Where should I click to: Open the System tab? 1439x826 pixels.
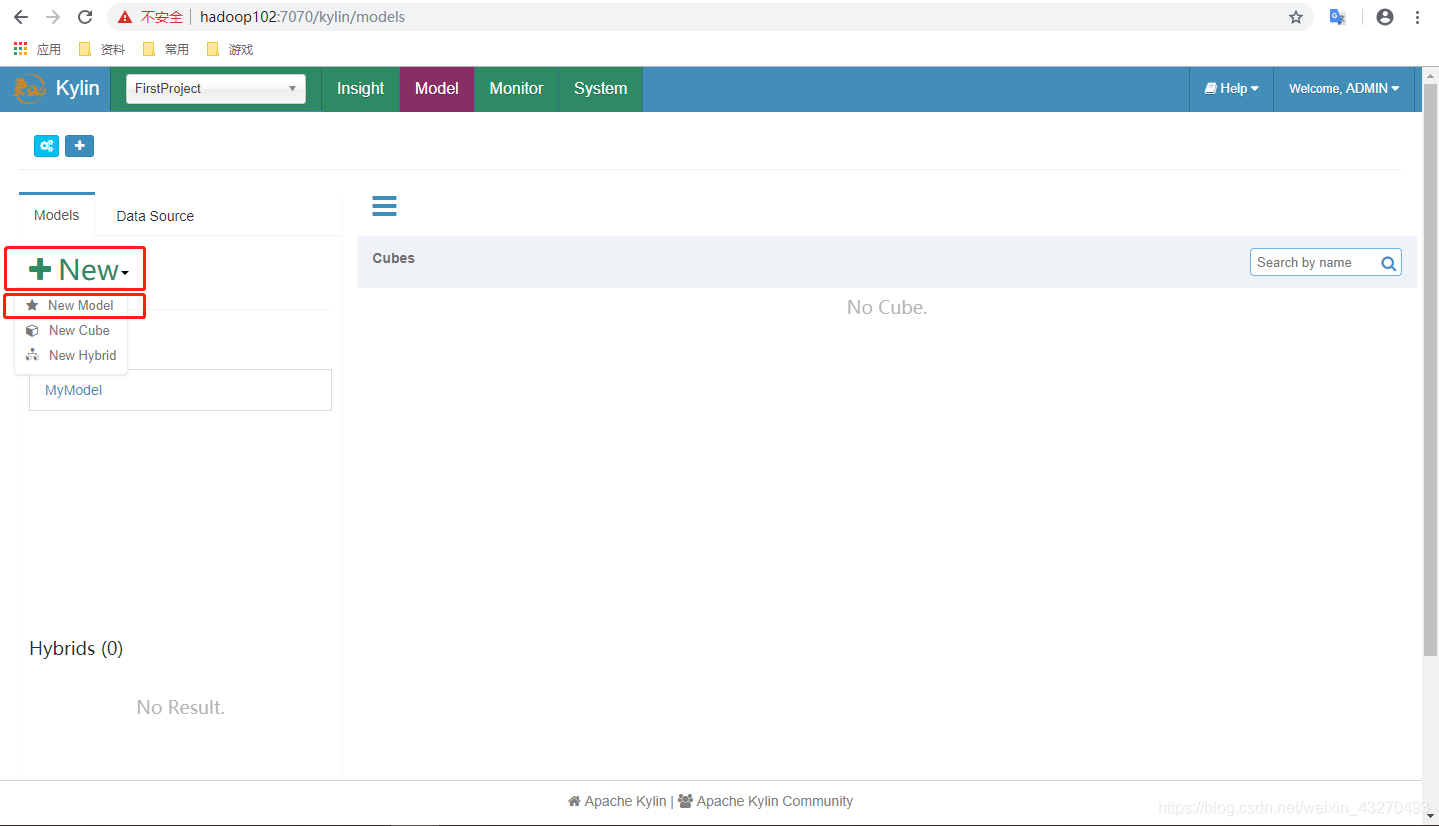coord(600,88)
